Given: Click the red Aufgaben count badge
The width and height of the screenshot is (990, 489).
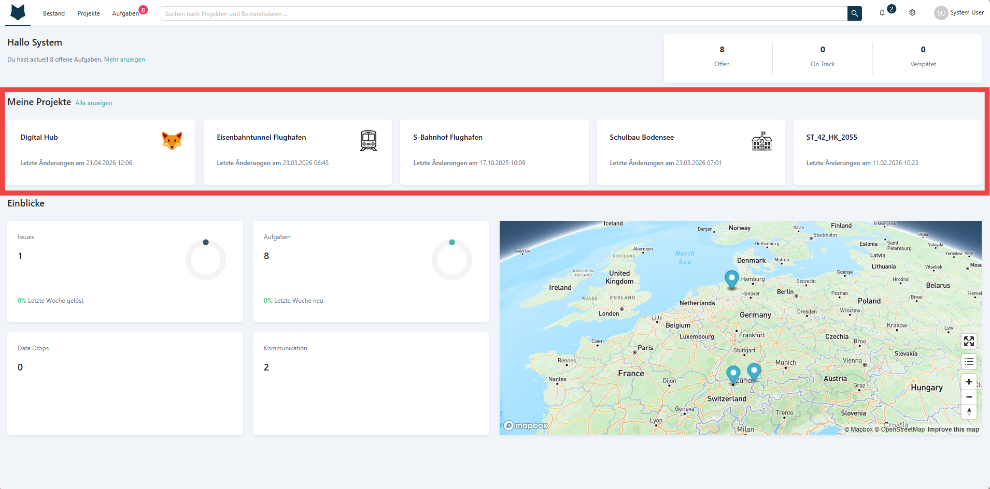Looking at the screenshot, I should coord(143,9).
